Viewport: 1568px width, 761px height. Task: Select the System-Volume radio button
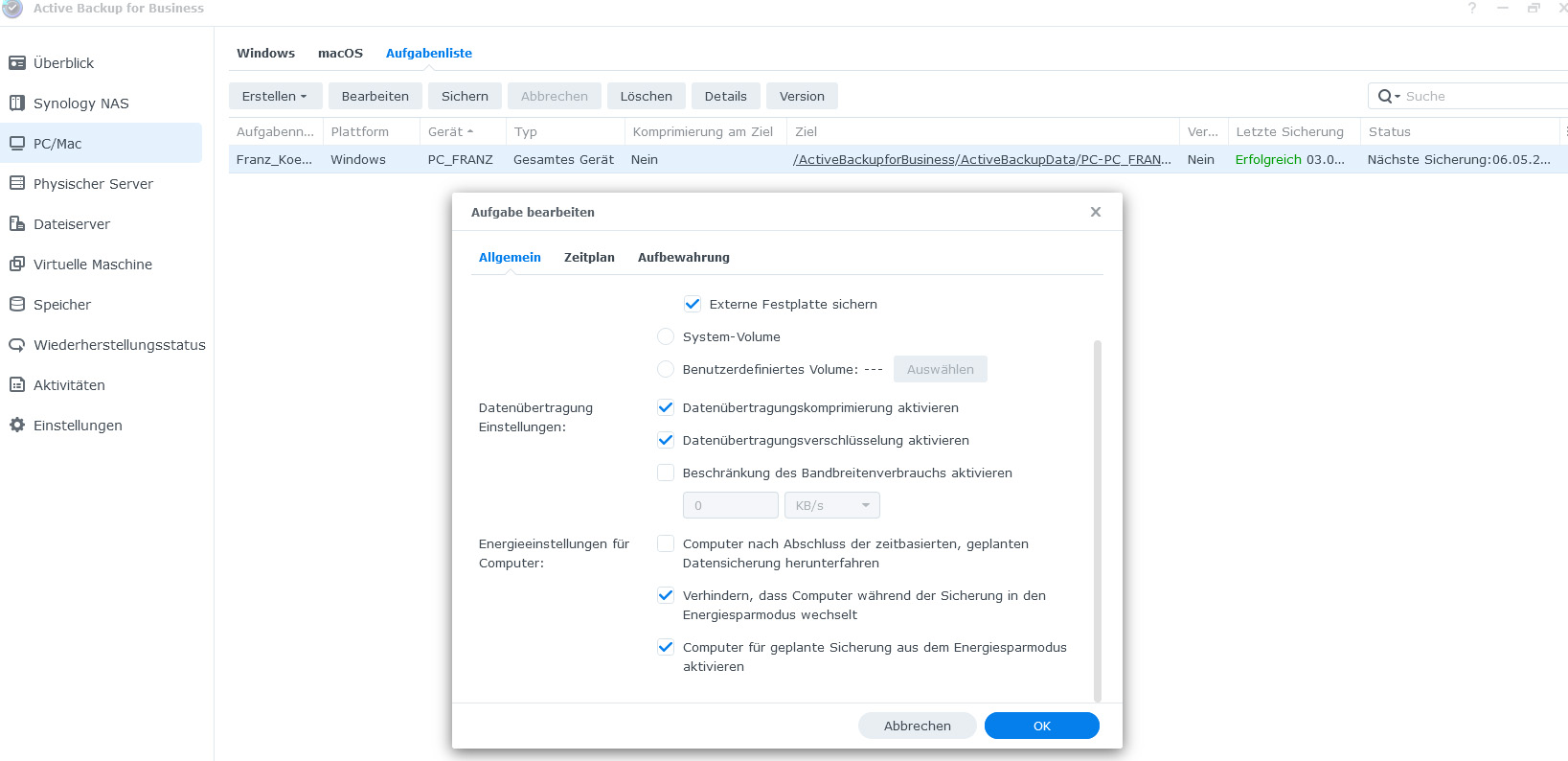click(666, 337)
